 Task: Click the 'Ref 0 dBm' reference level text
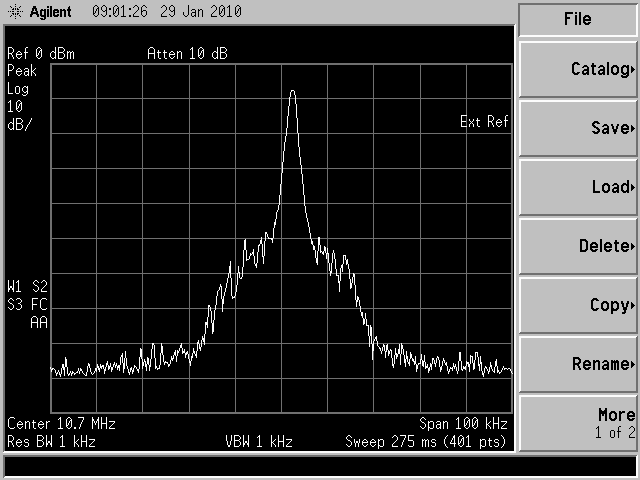pyautogui.click(x=41, y=54)
